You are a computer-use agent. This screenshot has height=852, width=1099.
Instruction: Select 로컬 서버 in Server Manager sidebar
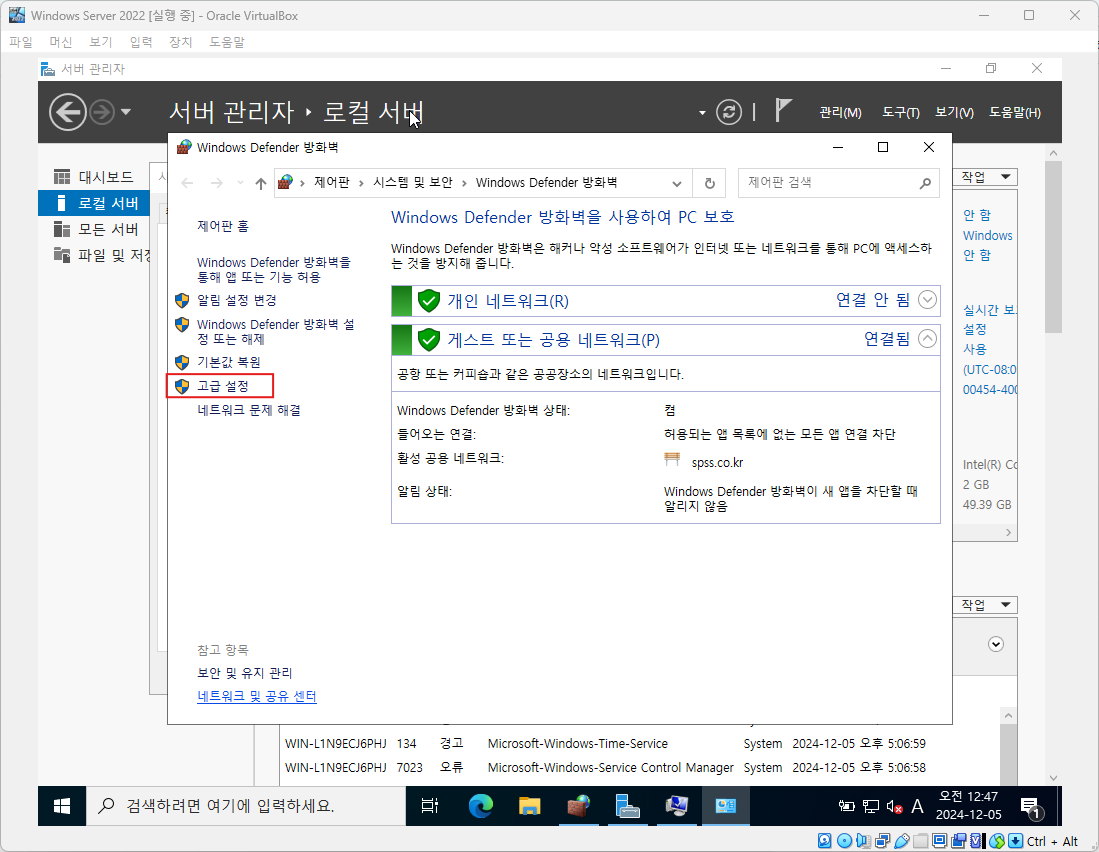coord(94,203)
